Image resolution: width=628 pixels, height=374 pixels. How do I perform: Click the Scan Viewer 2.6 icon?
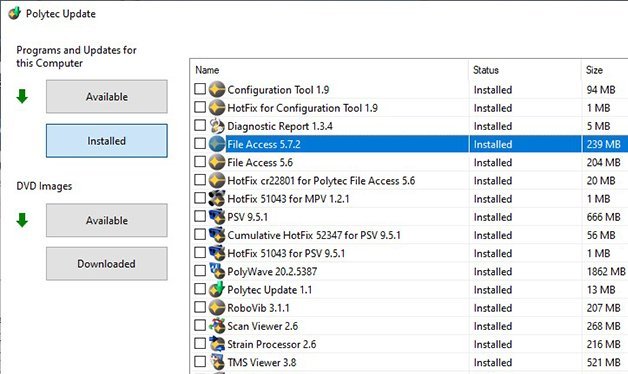(217, 326)
